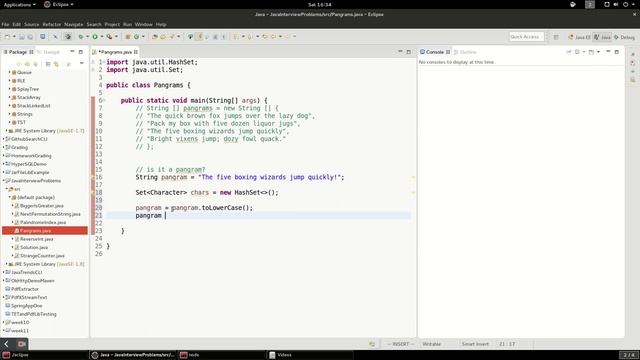Image resolution: width=640 pixels, height=360 pixels.
Task: Click the Collapse All icon in Package Explorer
Action: [x=48, y=64]
